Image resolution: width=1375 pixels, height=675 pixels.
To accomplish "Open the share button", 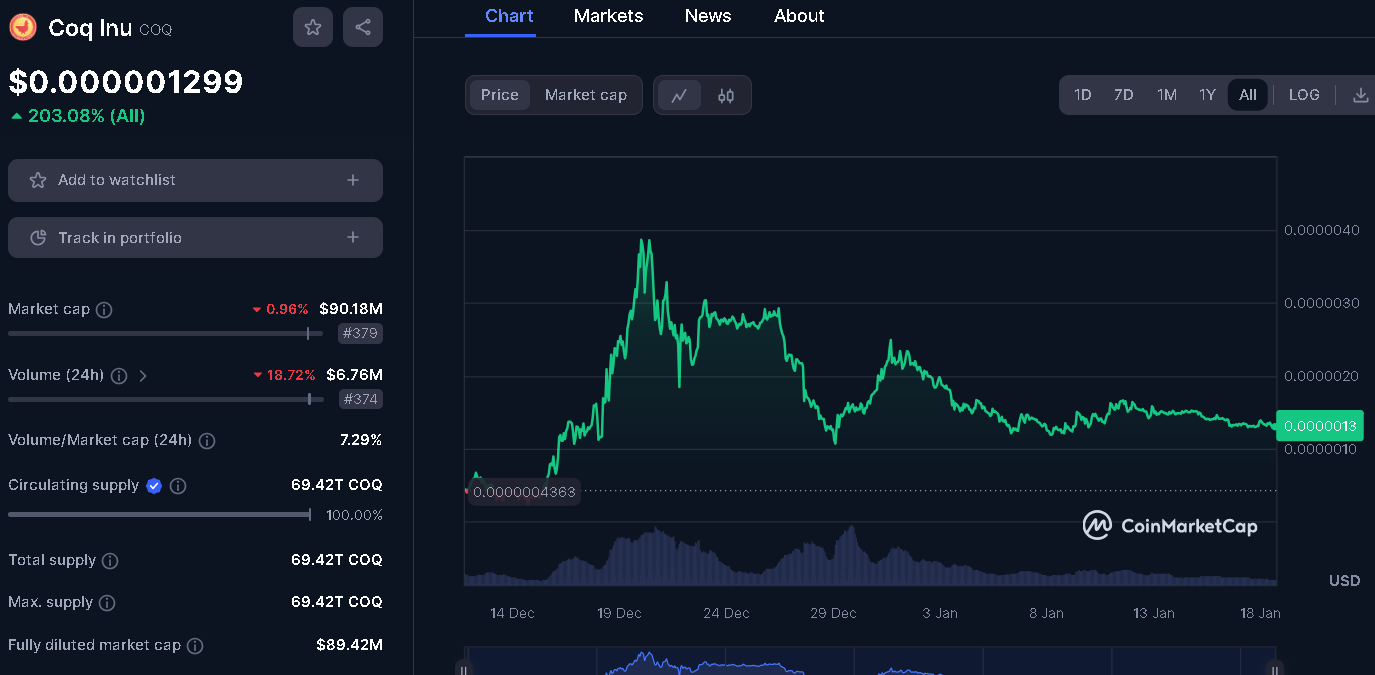I will coord(363,27).
